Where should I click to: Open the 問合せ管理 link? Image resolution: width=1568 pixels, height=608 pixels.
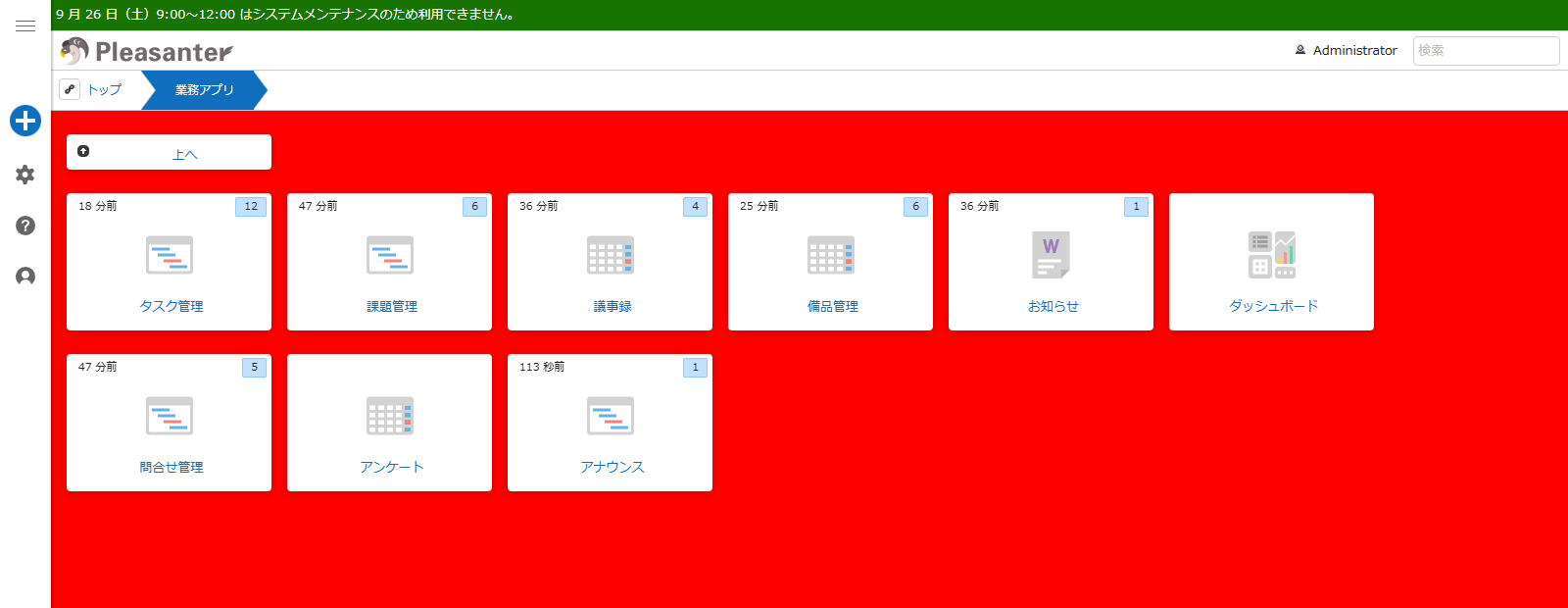(x=171, y=467)
